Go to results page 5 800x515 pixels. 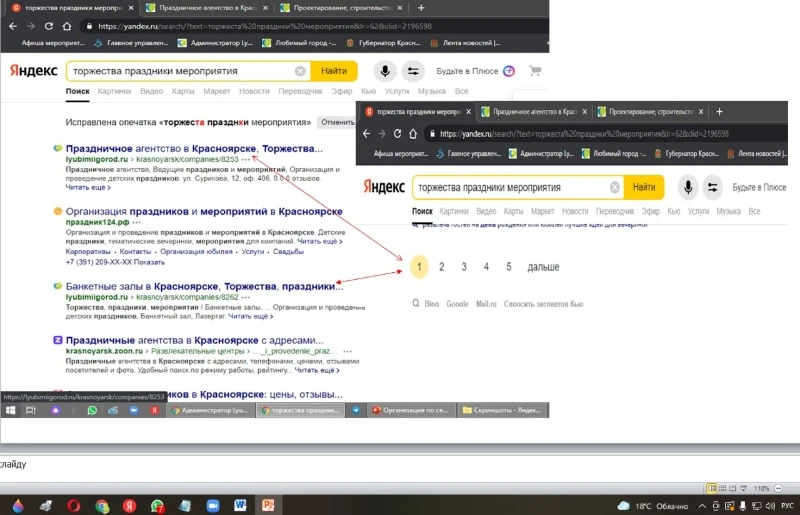(509, 267)
